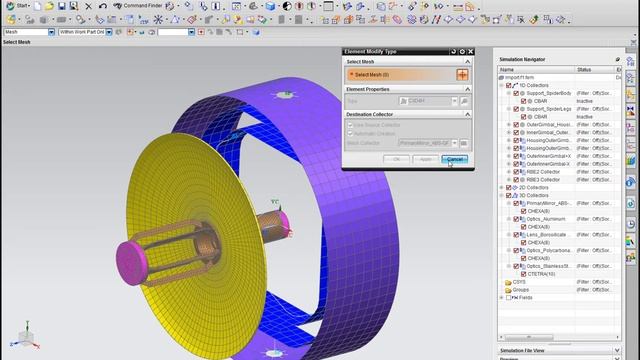Click the blue cube icon at end of selection bar

(256, 32)
